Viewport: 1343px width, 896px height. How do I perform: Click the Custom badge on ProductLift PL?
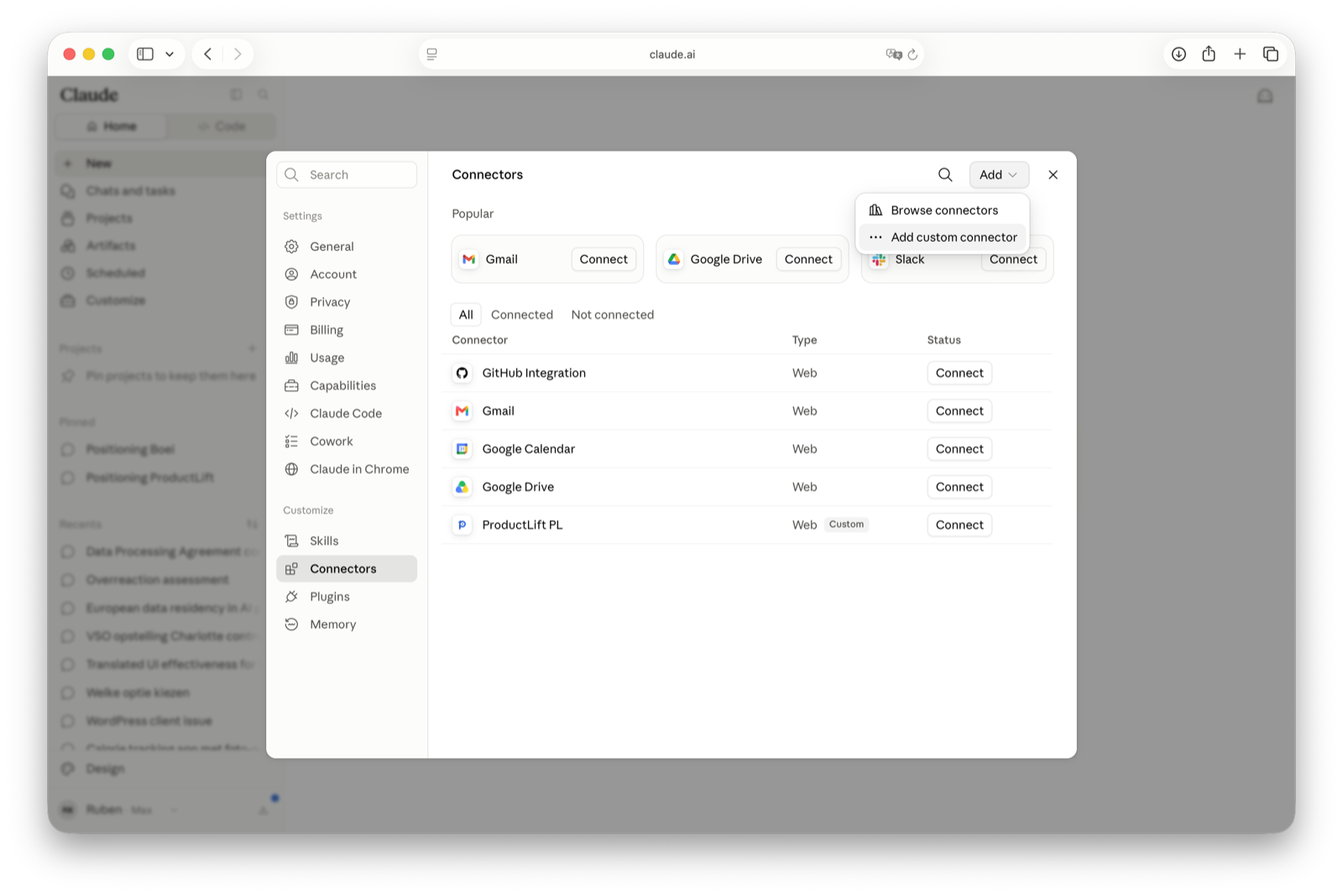click(x=846, y=524)
